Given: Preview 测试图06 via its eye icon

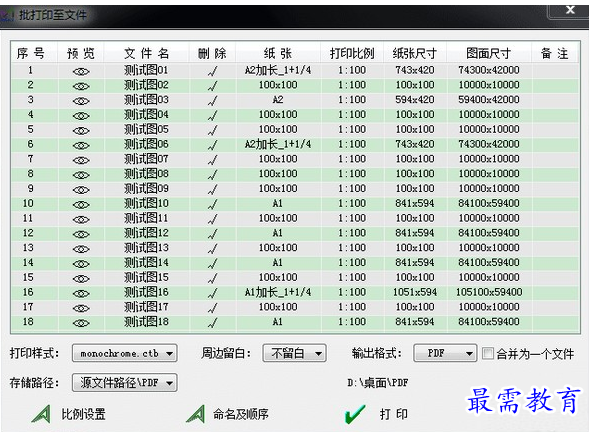Looking at the screenshot, I should click(x=81, y=145).
